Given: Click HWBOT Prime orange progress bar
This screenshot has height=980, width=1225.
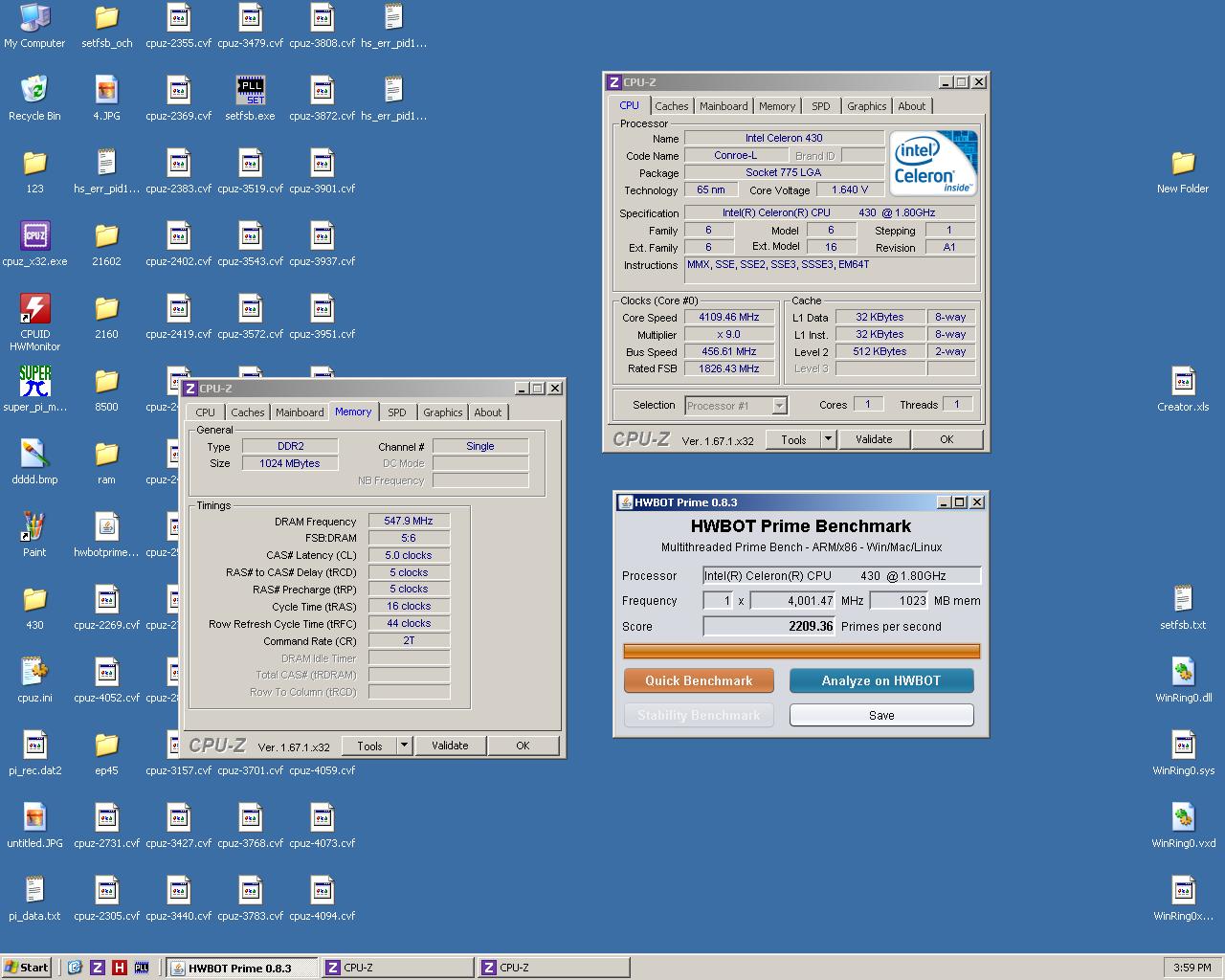Looking at the screenshot, I should [x=802, y=651].
